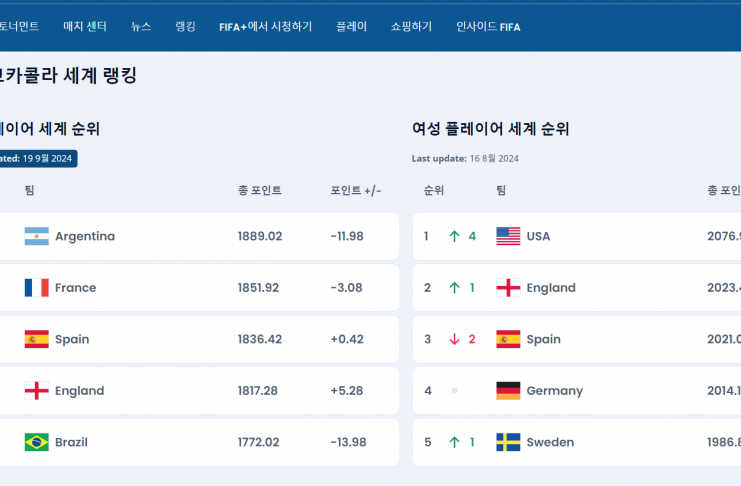
Task: Open the Germany team row
Action: [x=554, y=391]
